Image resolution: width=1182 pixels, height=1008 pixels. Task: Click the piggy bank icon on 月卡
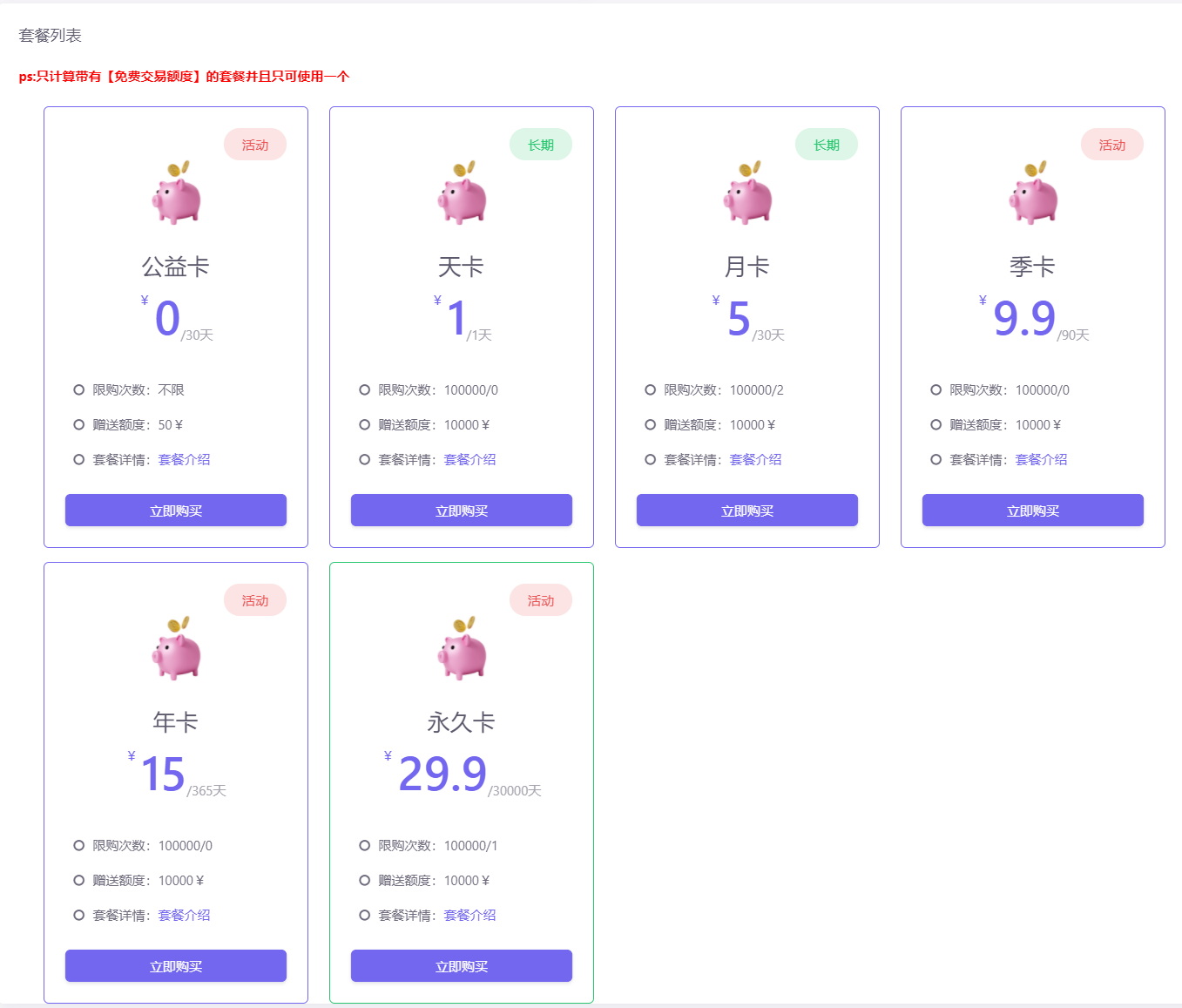[x=747, y=193]
